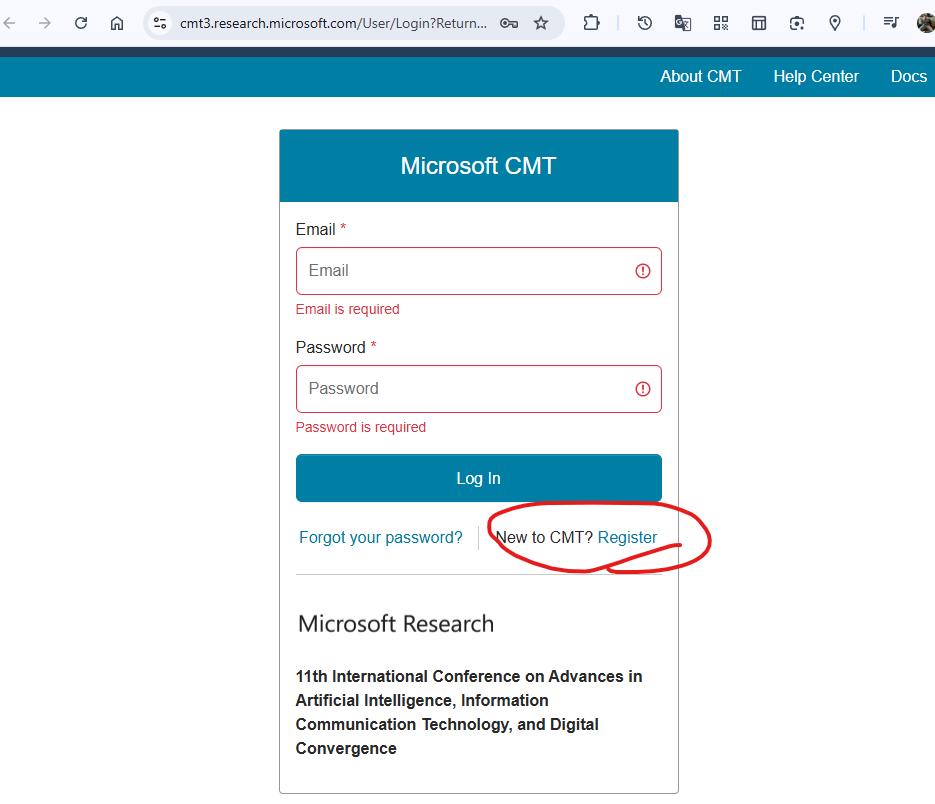This screenshot has width=935, height=804.
Task: Reload the CMT login page
Action: [81, 23]
